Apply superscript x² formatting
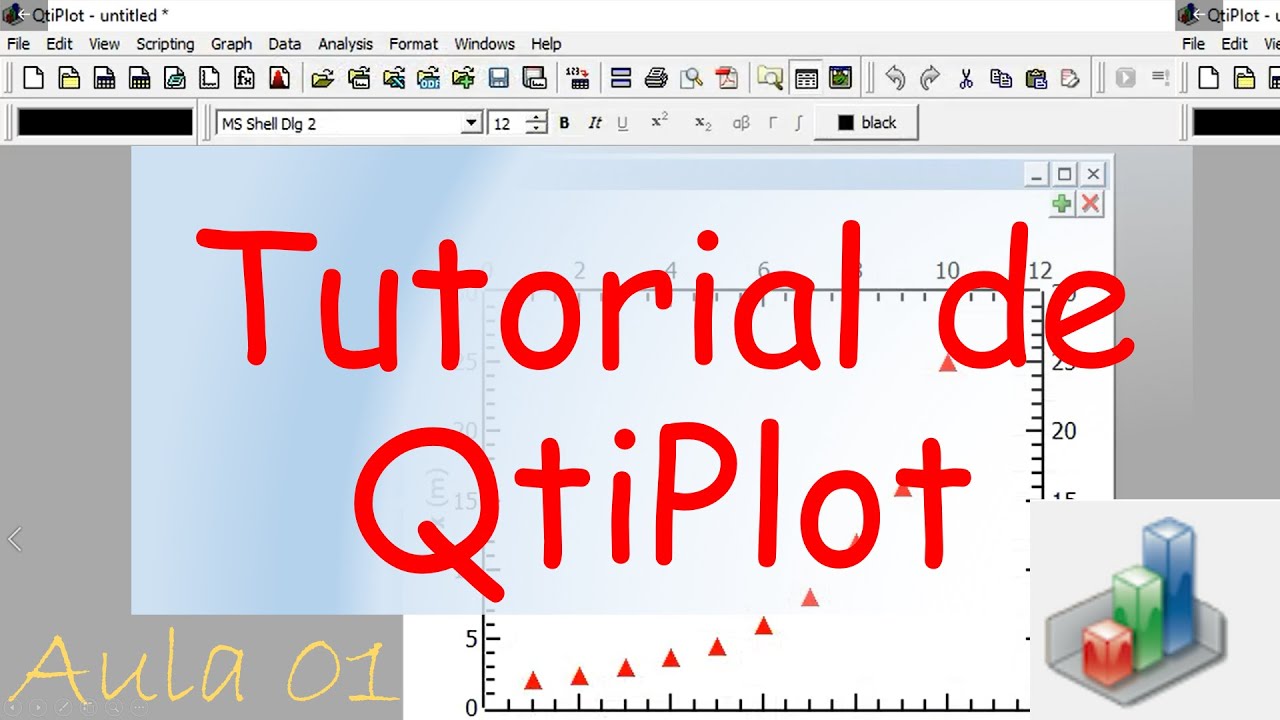 pos(659,121)
